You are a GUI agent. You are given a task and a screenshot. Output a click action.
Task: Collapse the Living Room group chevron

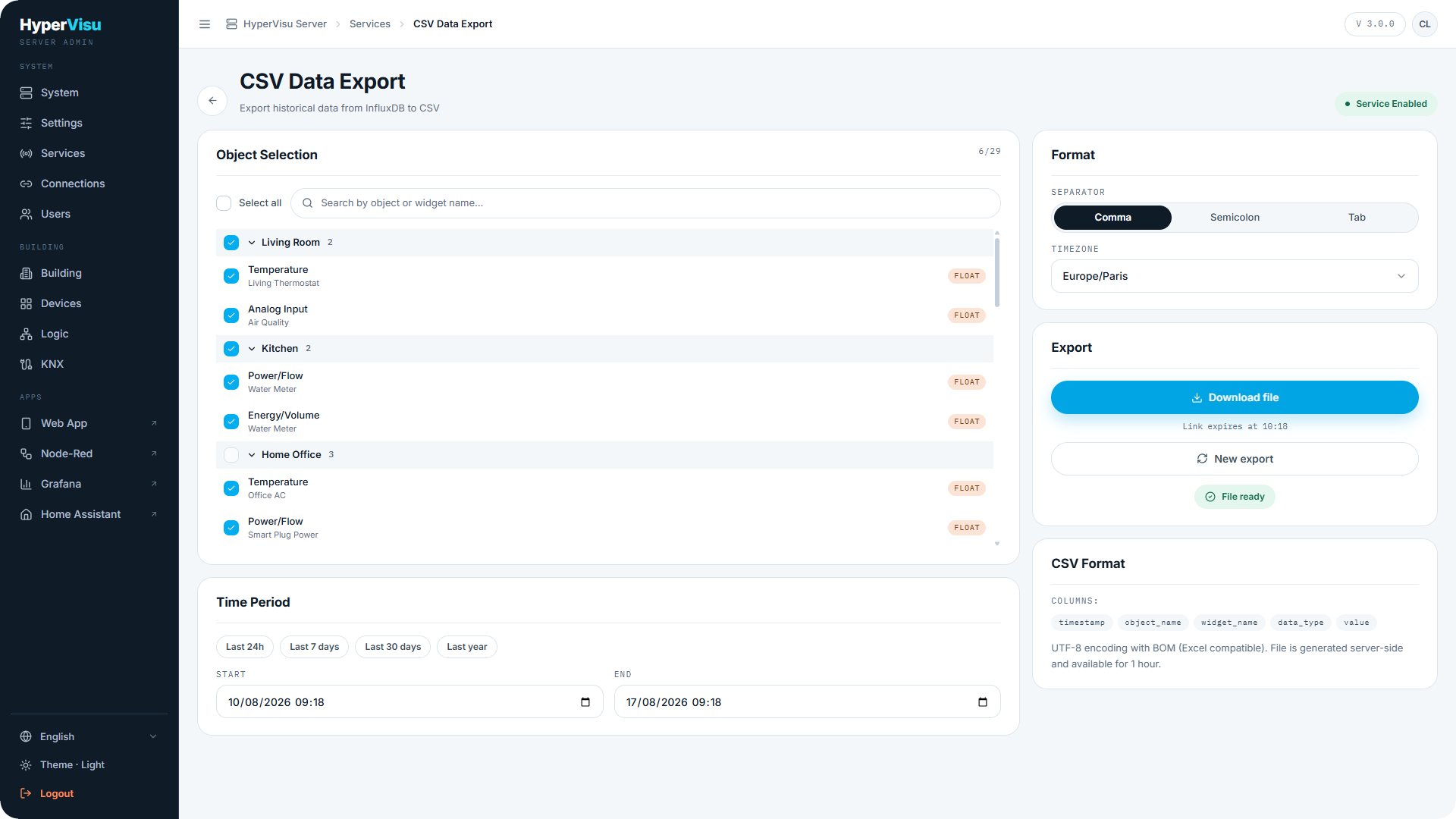[x=252, y=243]
